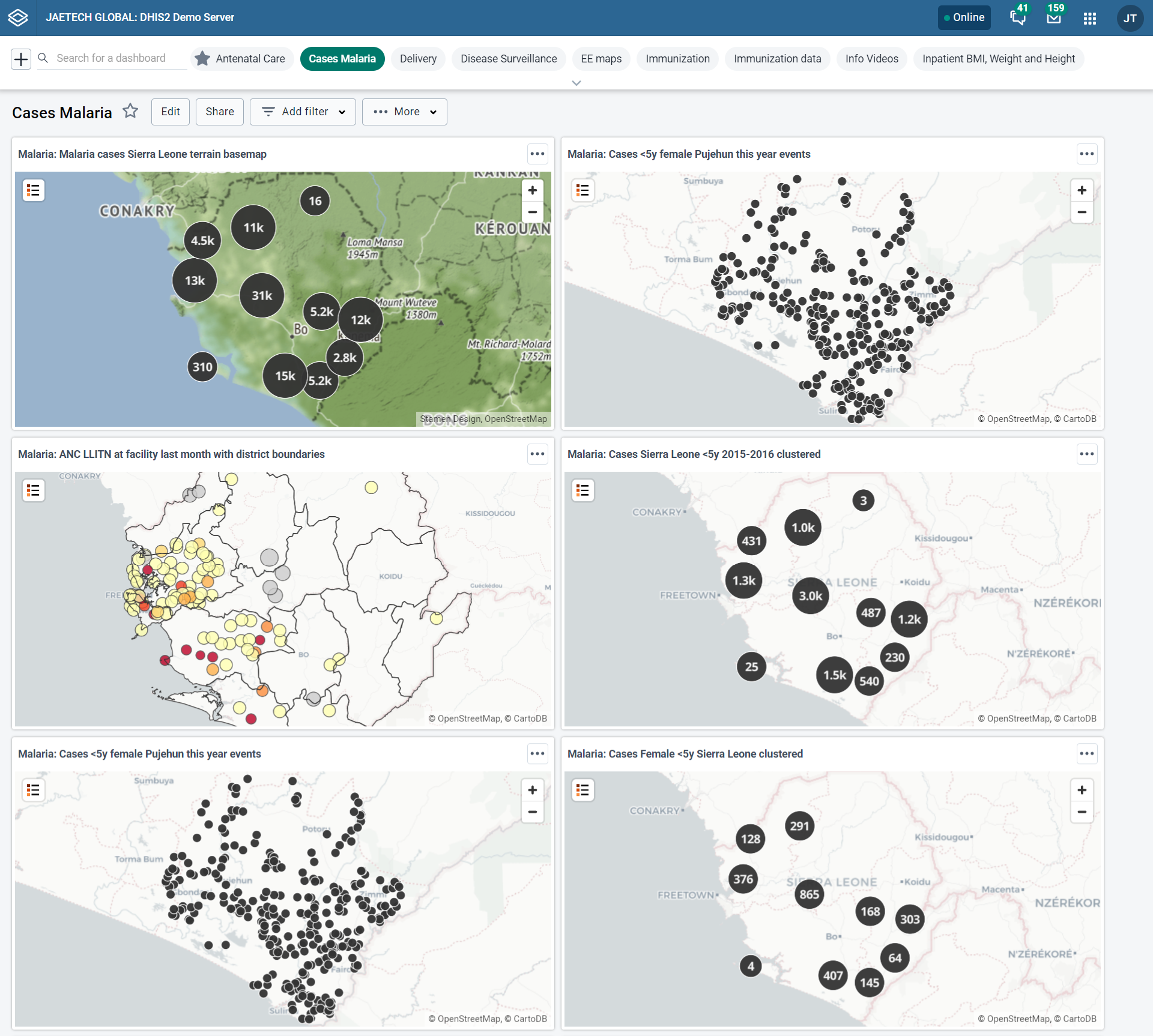Zoom in on terrain basemap map
The image size is (1153, 1036).
[532, 190]
